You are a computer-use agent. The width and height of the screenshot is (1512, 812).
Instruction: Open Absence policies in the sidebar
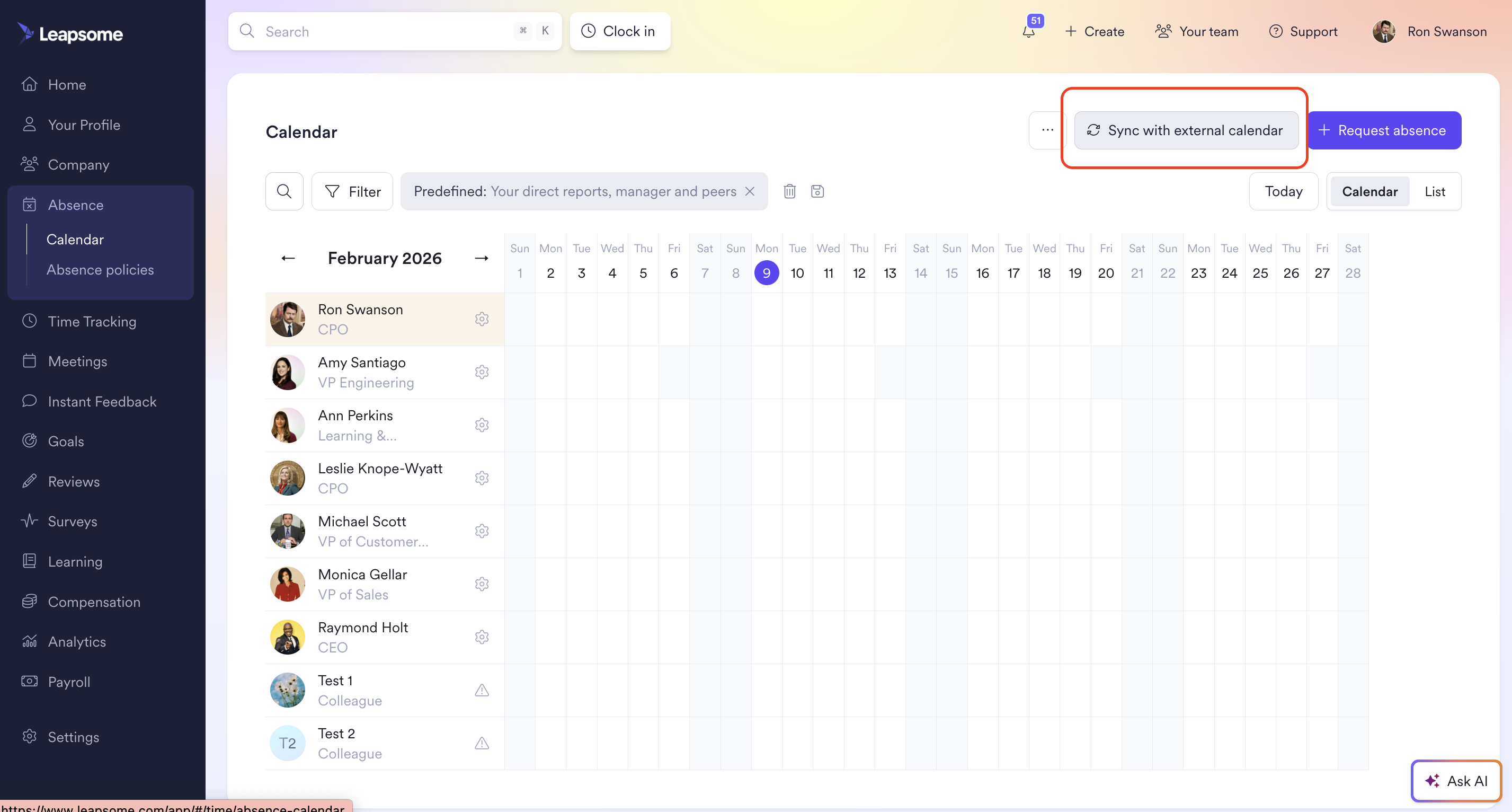click(100, 269)
